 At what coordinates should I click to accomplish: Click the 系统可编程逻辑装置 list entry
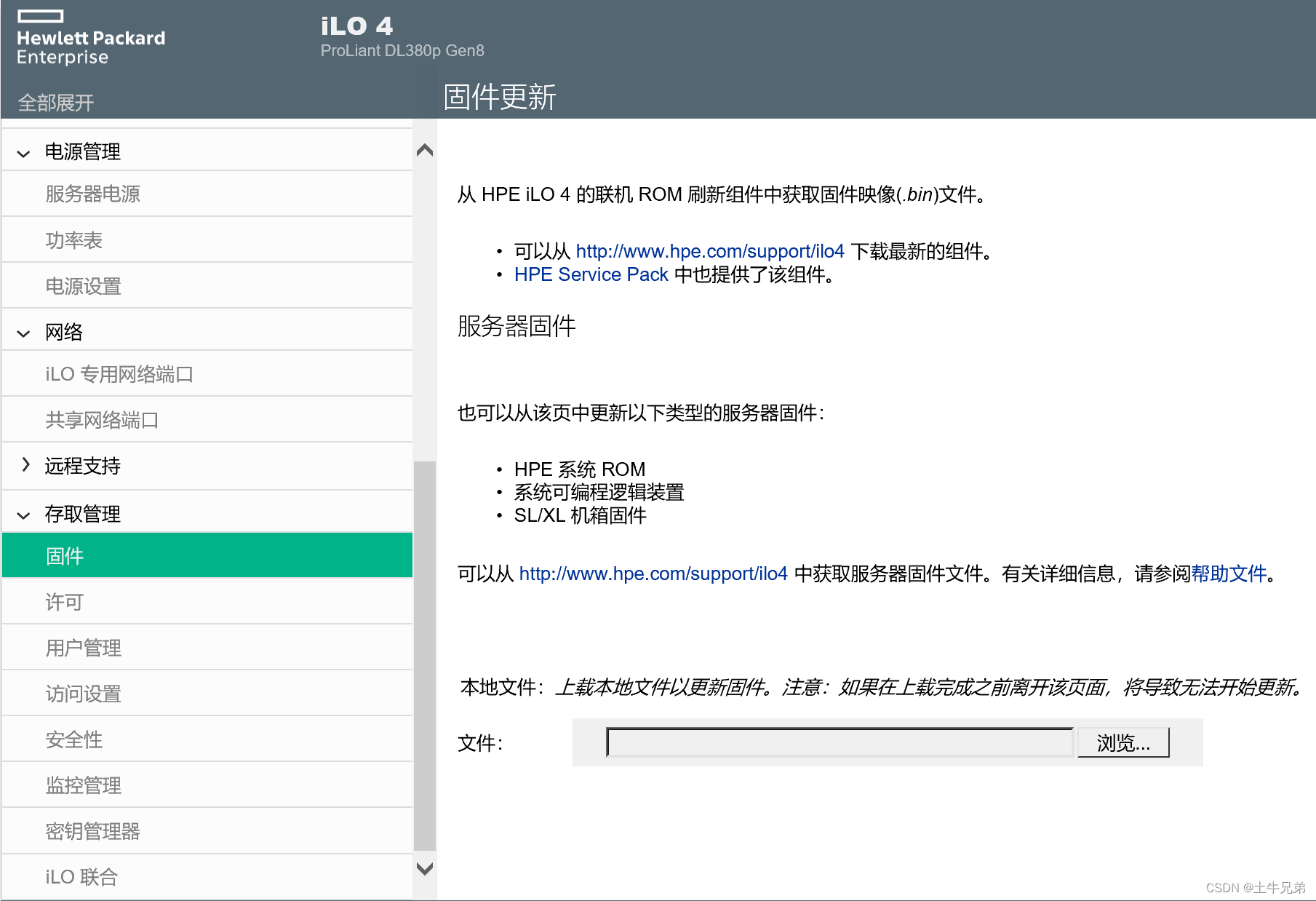coord(599,492)
